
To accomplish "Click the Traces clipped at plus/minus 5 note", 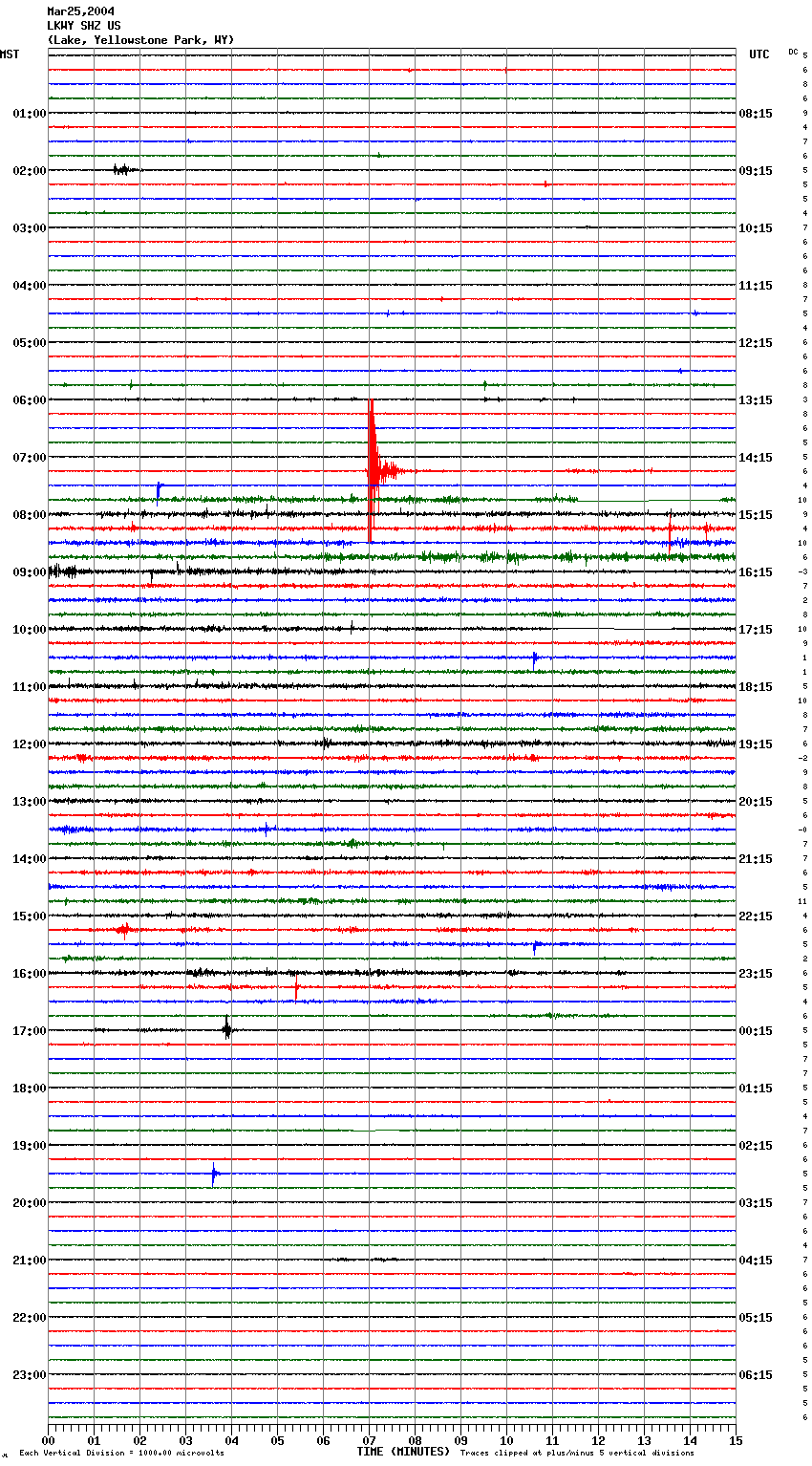I will click(x=577, y=1453).
